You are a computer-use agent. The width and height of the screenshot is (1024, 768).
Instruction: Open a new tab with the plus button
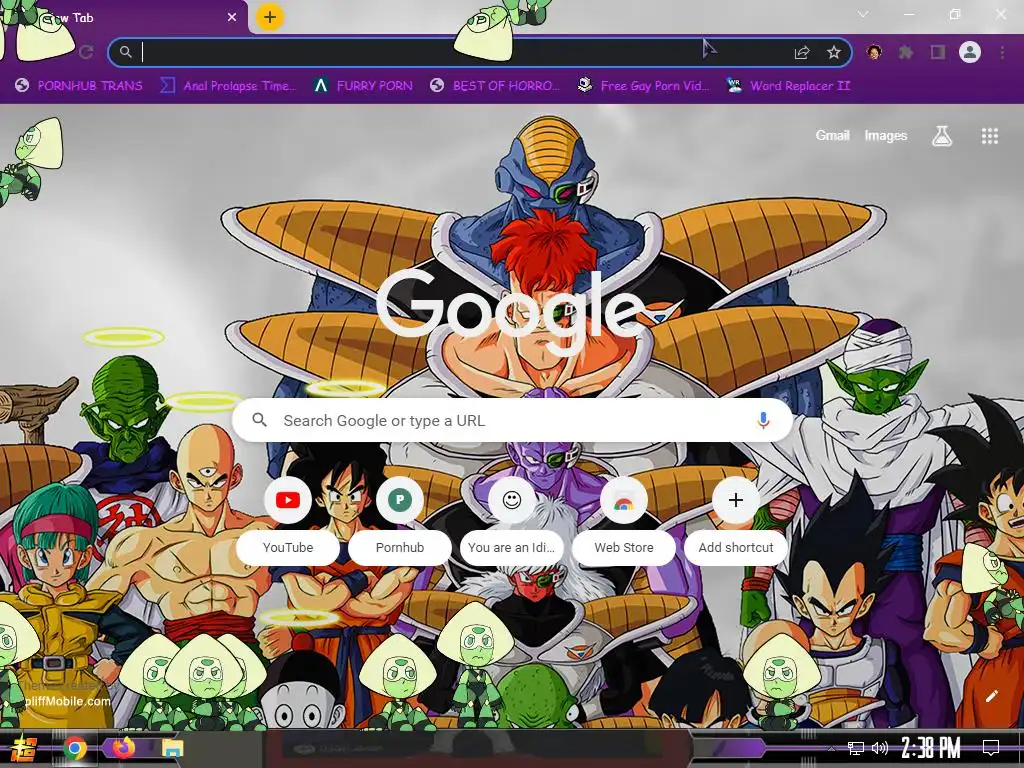click(x=270, y=17)
